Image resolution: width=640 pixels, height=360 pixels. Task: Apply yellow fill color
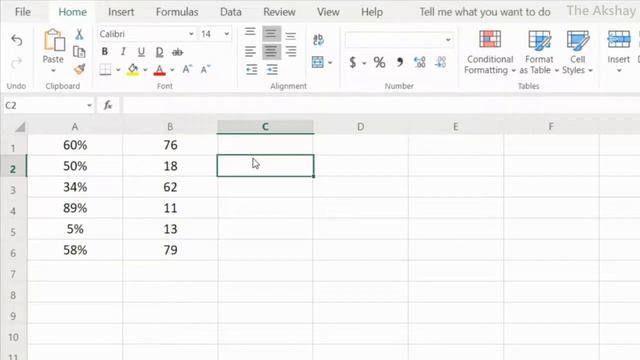[132, 70]
